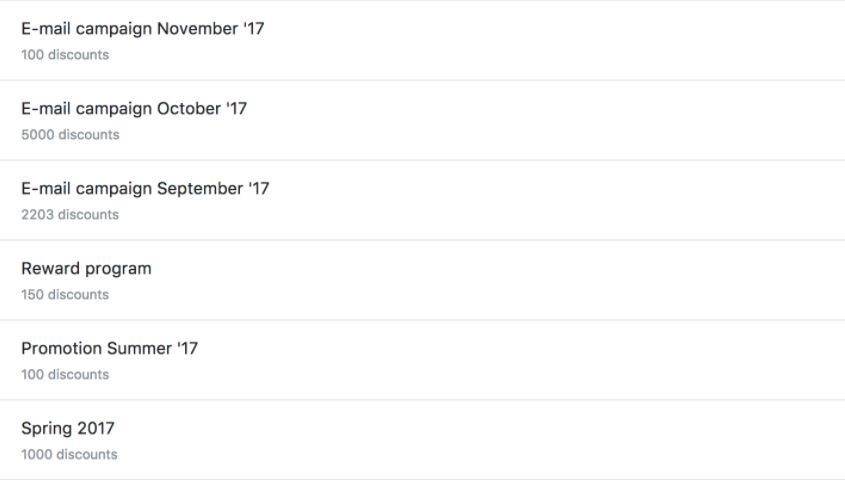Click 100 discounts under Promotion Summer '17
Image resolution: width=845 pixels, height=480 pixels.
click(x=65, y=374)
